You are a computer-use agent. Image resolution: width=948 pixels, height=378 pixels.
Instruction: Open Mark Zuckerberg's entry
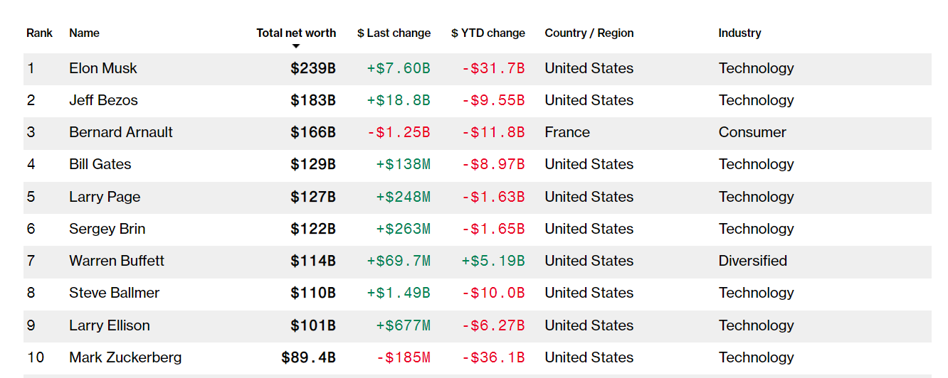click(x=125, y=357)
